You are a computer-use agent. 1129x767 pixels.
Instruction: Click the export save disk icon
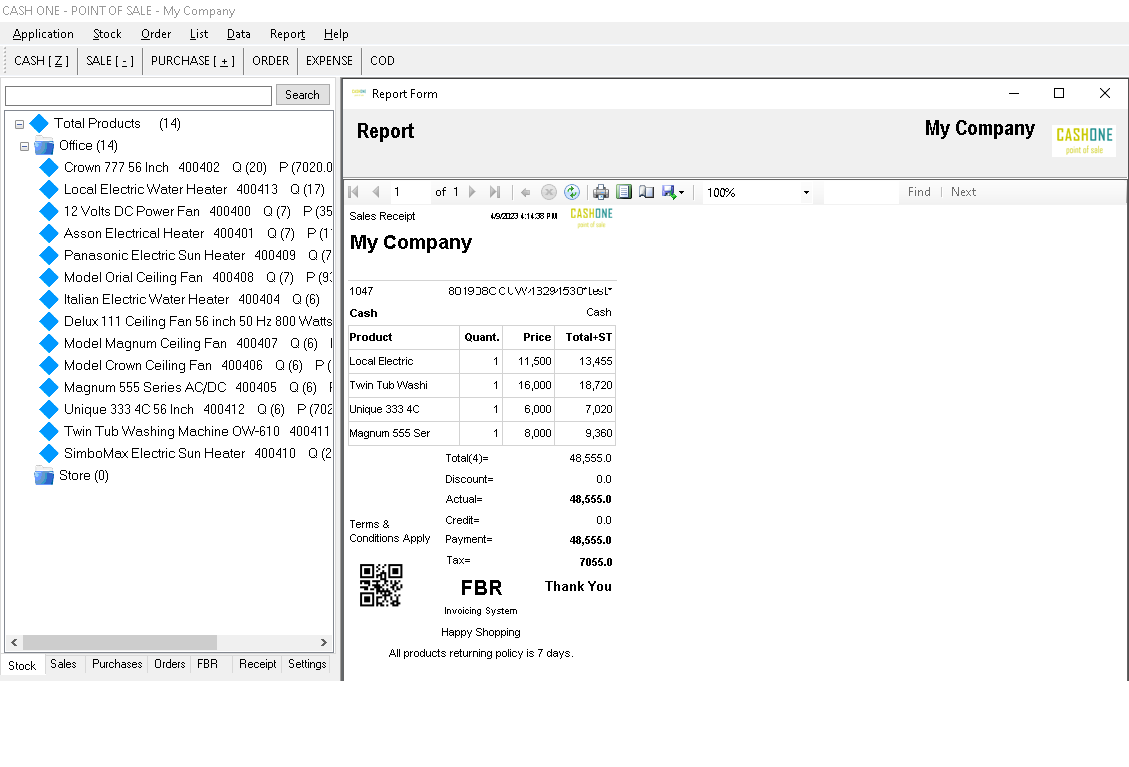click(669, 192)
